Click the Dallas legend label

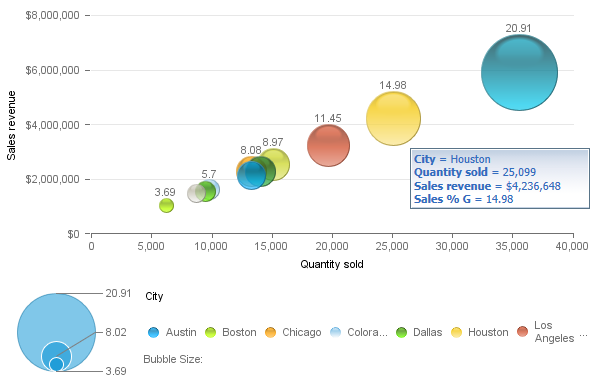click(x=427, y=332)
